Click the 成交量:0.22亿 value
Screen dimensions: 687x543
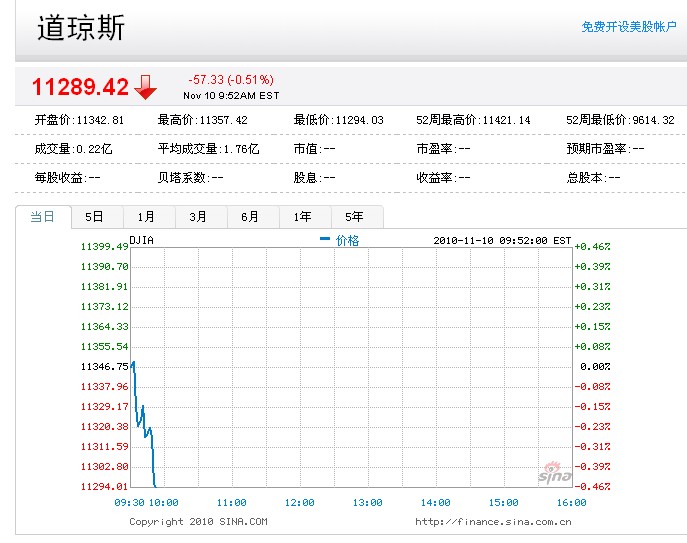[73, 149]
